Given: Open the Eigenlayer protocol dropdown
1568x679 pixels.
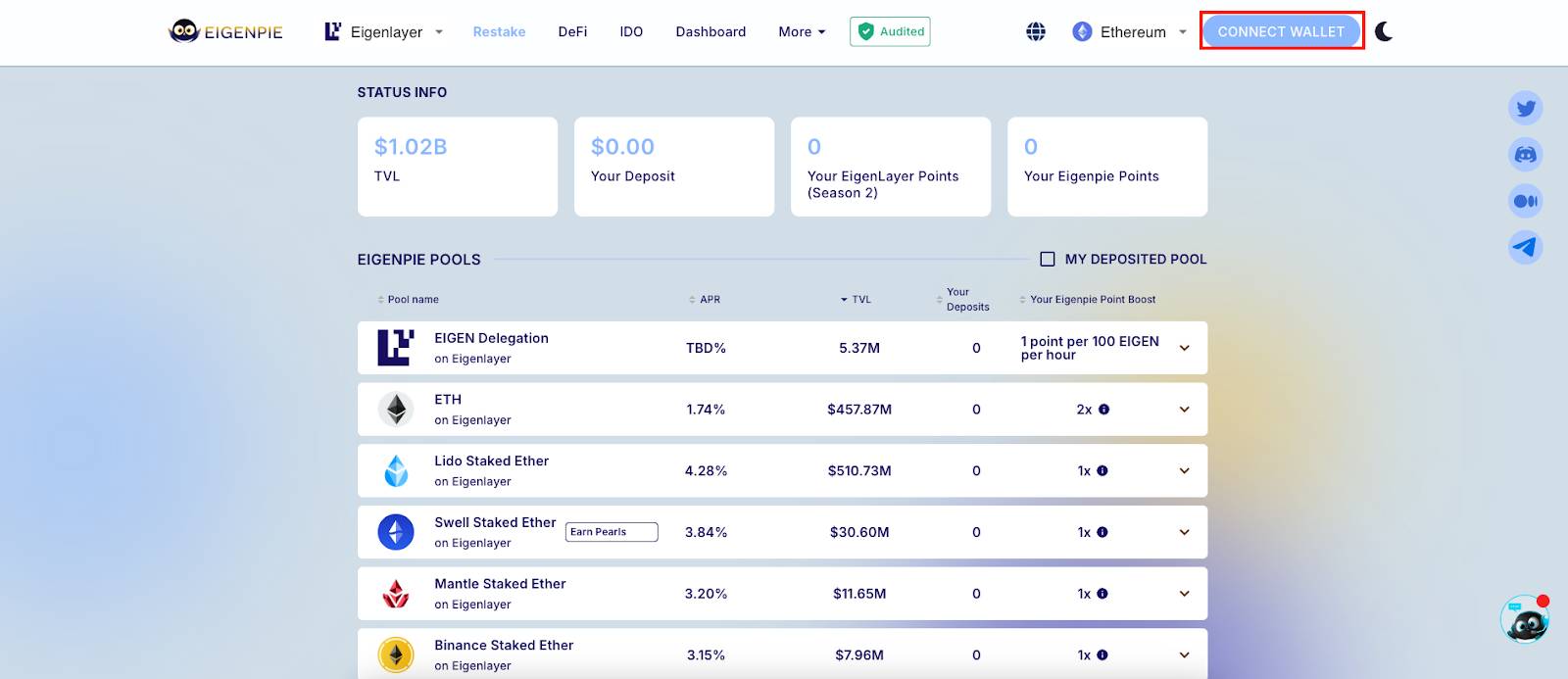Looking at the screenshot, I should tap(384, 31).
